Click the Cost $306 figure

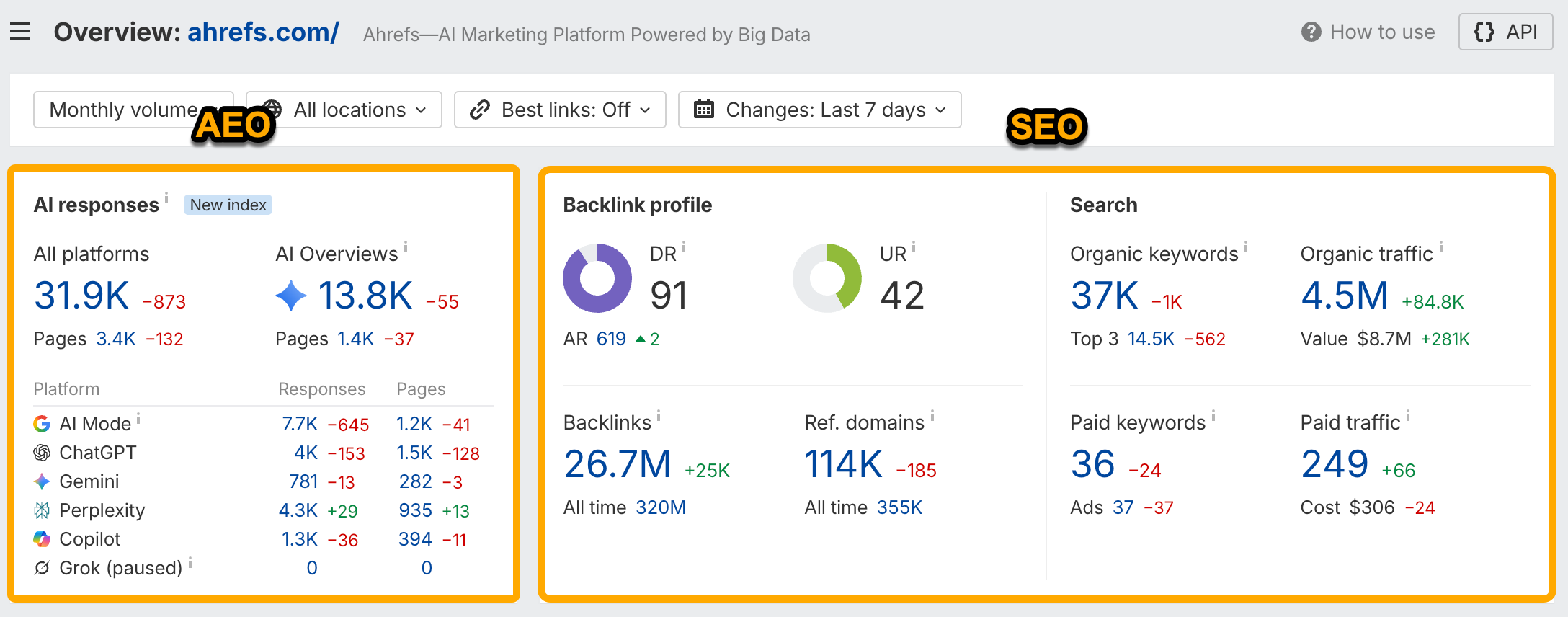(x=1372, y=507)
